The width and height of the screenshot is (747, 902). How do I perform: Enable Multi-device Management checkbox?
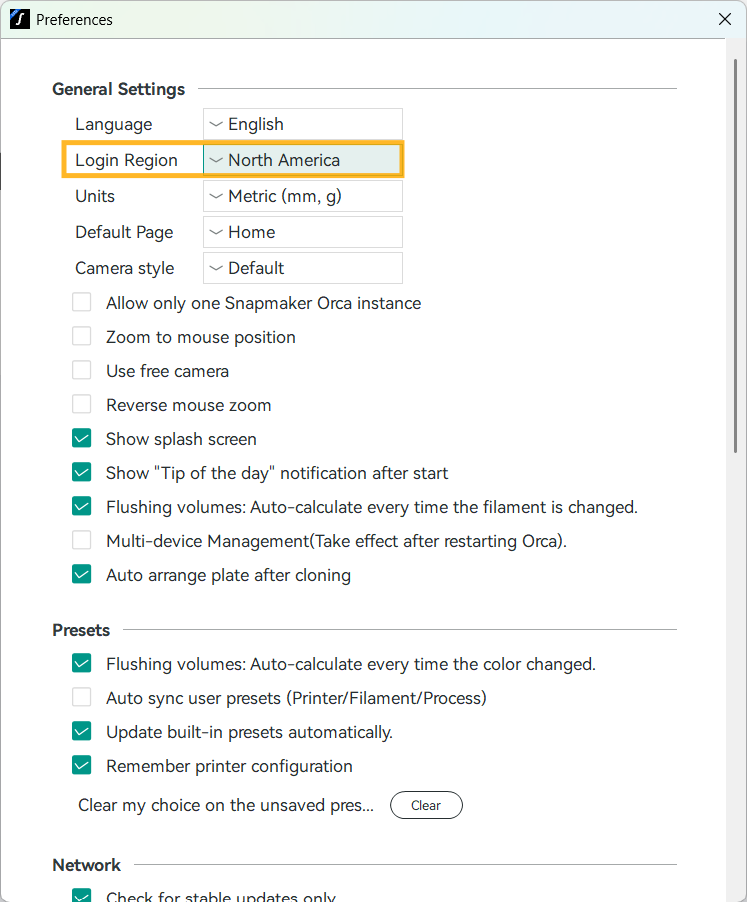tap(82, 541)
